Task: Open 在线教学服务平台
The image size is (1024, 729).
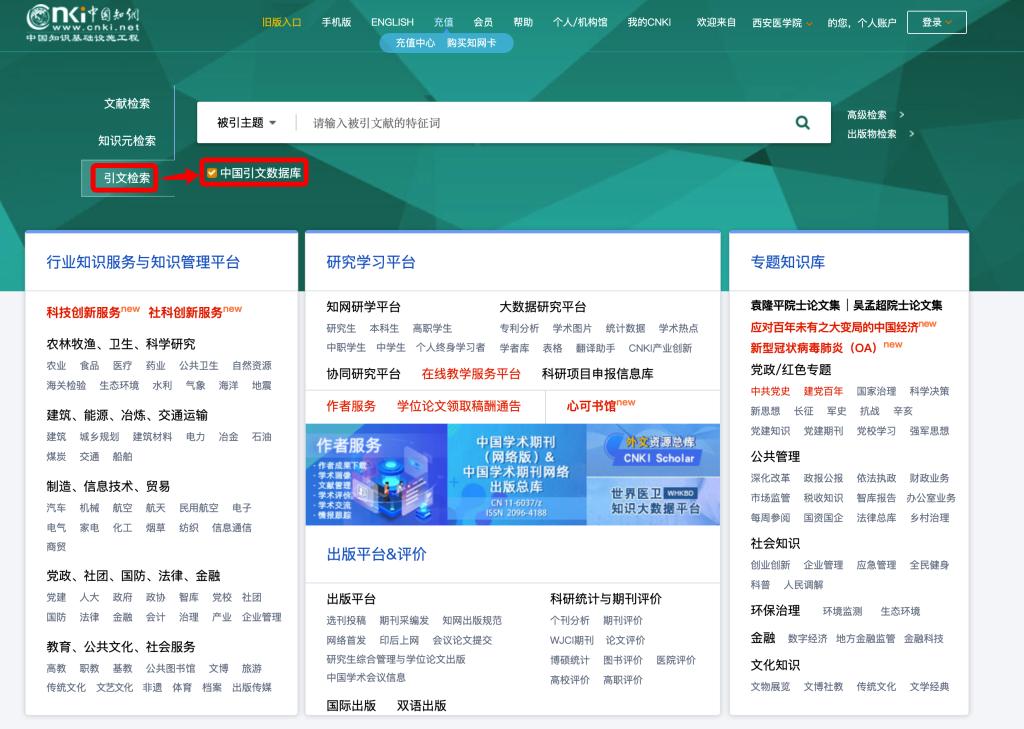Action: (471, 374)
